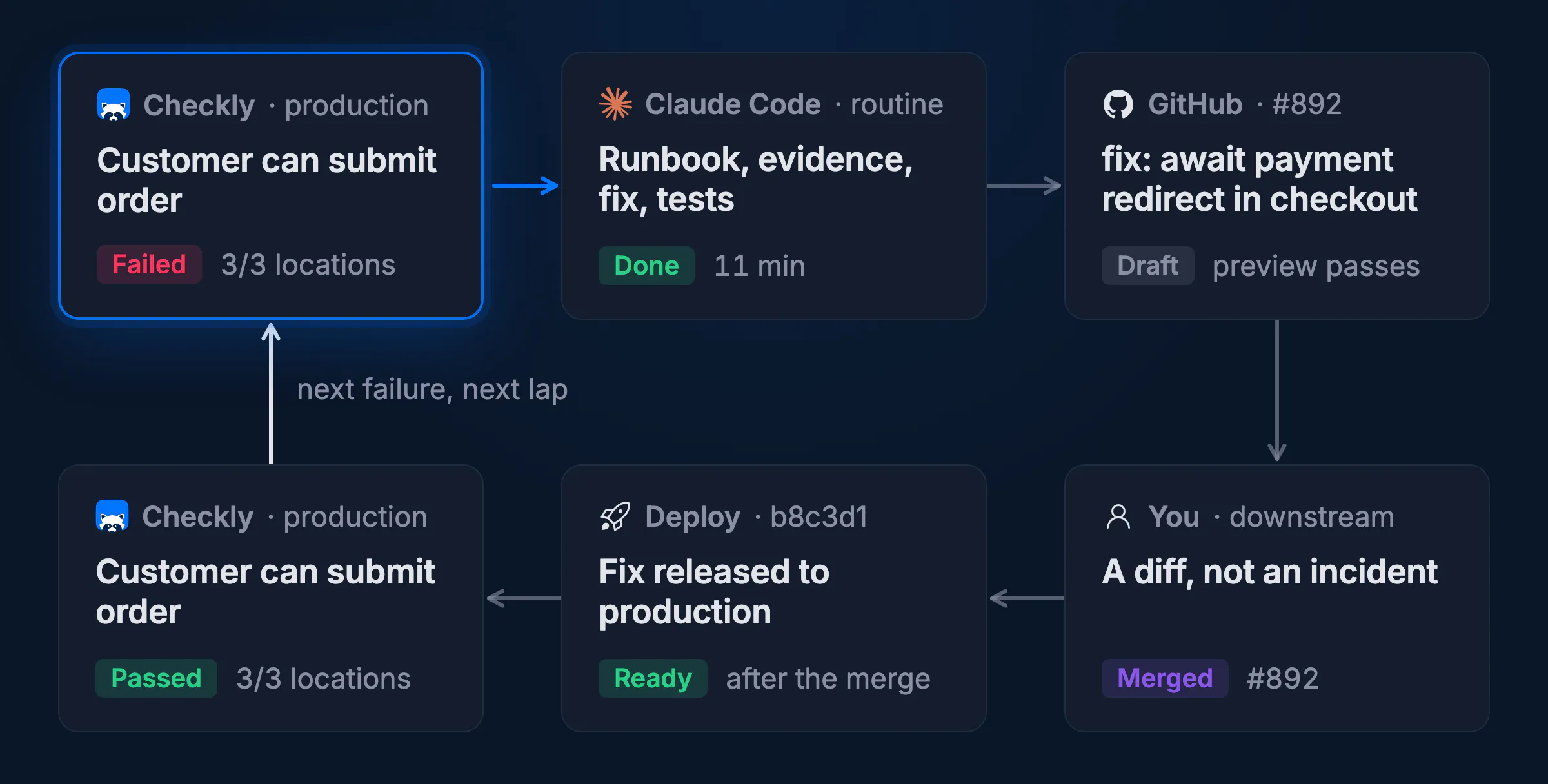1548x784 pixels.
Task: Click the '11 min' duration text
Action: (759, 266)
